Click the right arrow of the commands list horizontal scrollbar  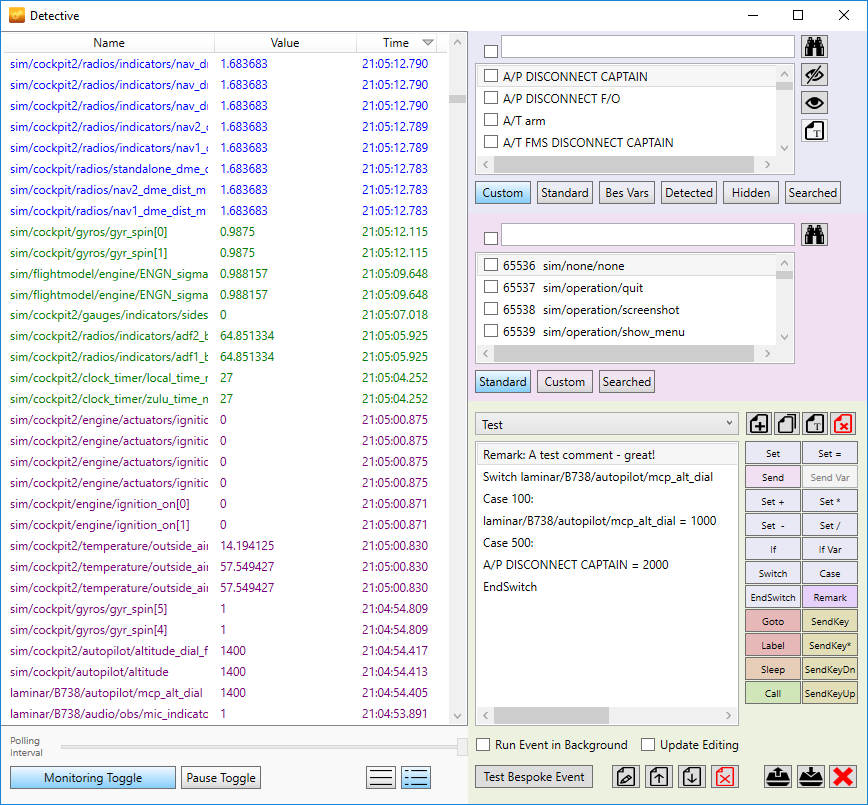pyautogui.click(x=767, y=353)
